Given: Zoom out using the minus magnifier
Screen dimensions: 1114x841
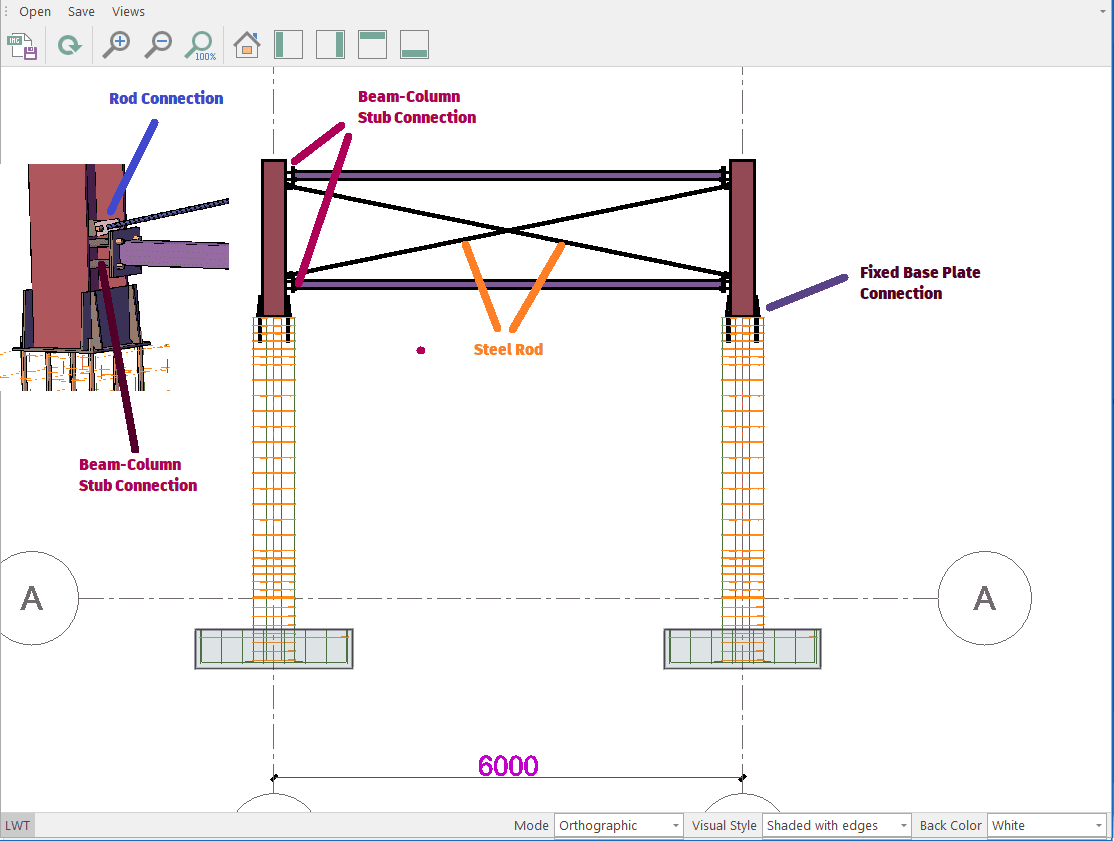Looking at the screenshot, I should [158, 45].
